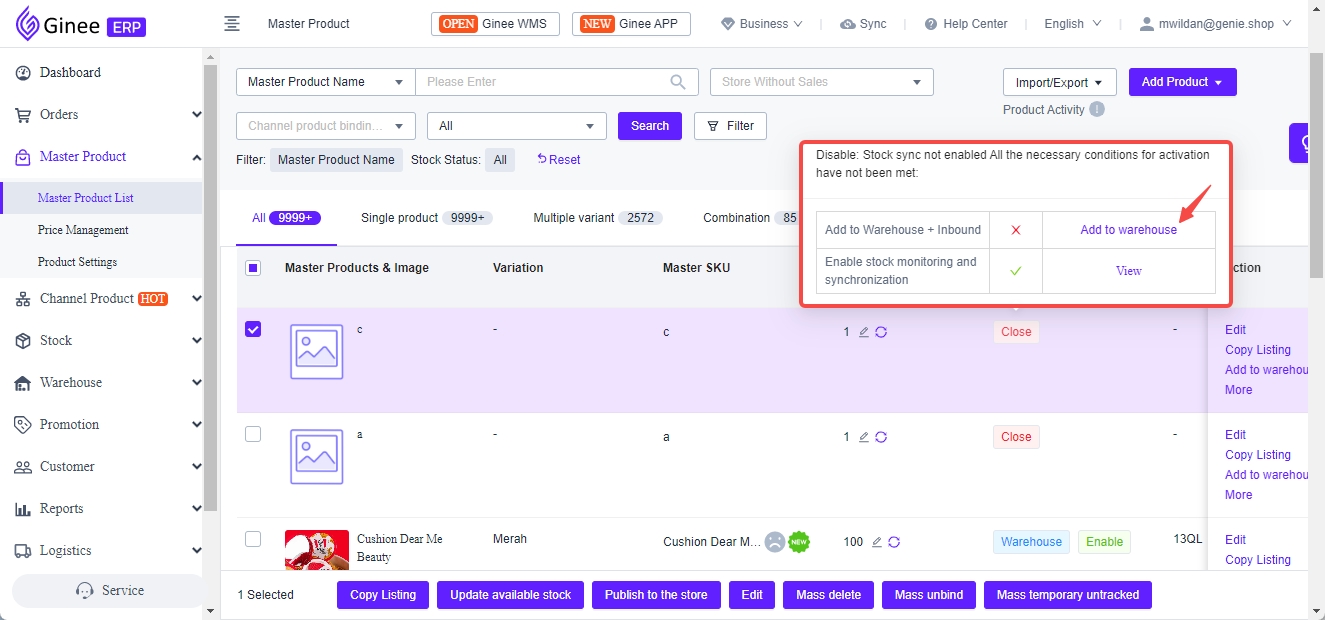Check the checkbox for product a
Viewport: 1325px width, 620px height.
(253, 434)
